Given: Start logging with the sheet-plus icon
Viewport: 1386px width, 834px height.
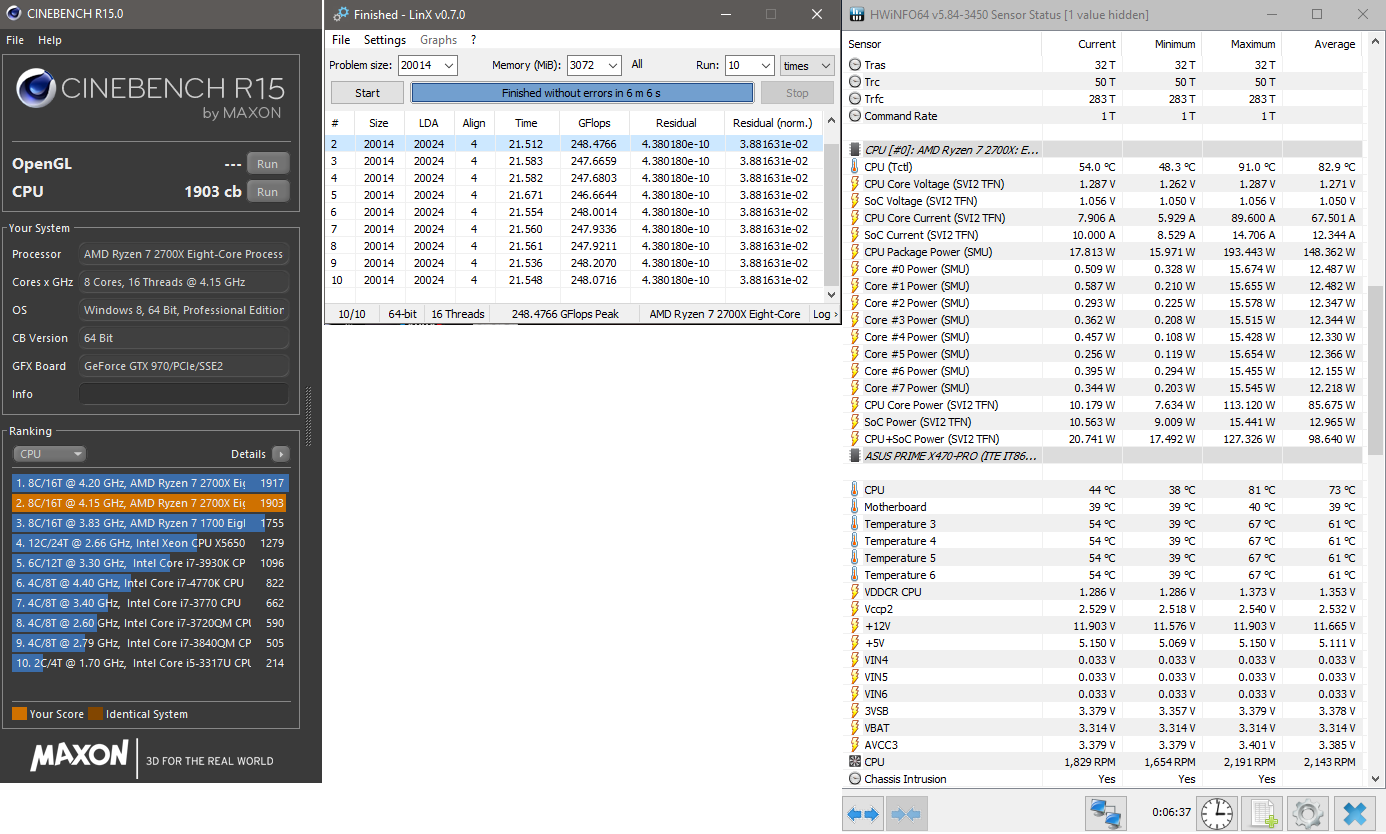Looking at the screenshot, I should pyautogui.click(x=1264, y=813).
